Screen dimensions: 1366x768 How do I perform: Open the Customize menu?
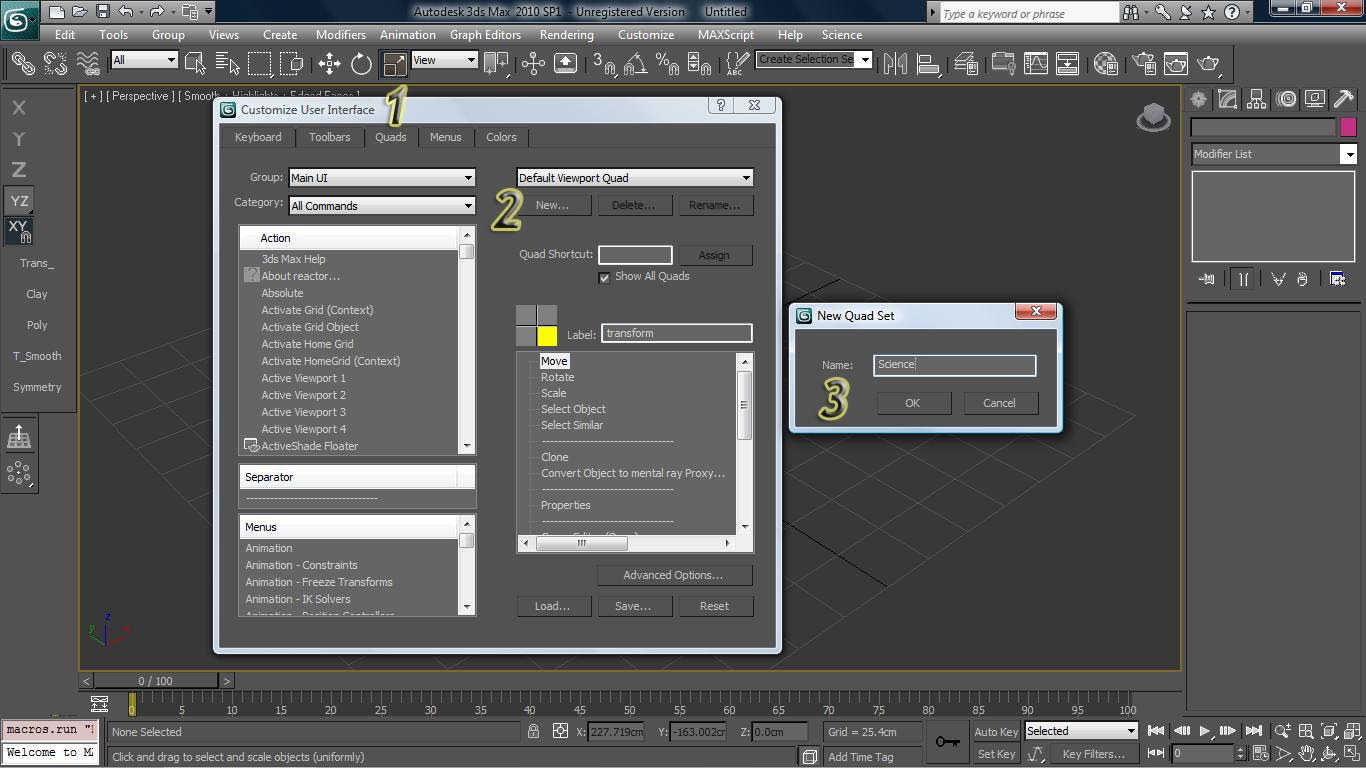coord(646,34)
